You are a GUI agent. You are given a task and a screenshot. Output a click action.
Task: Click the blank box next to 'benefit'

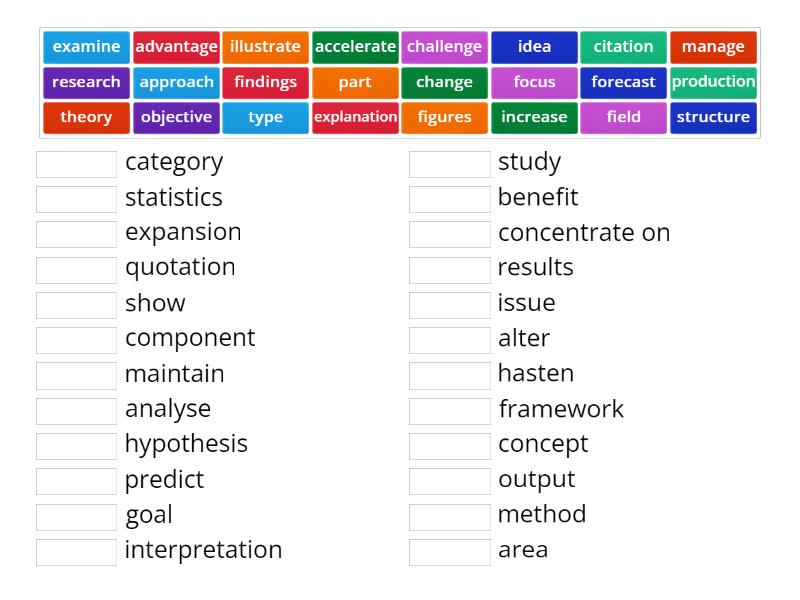449,199
